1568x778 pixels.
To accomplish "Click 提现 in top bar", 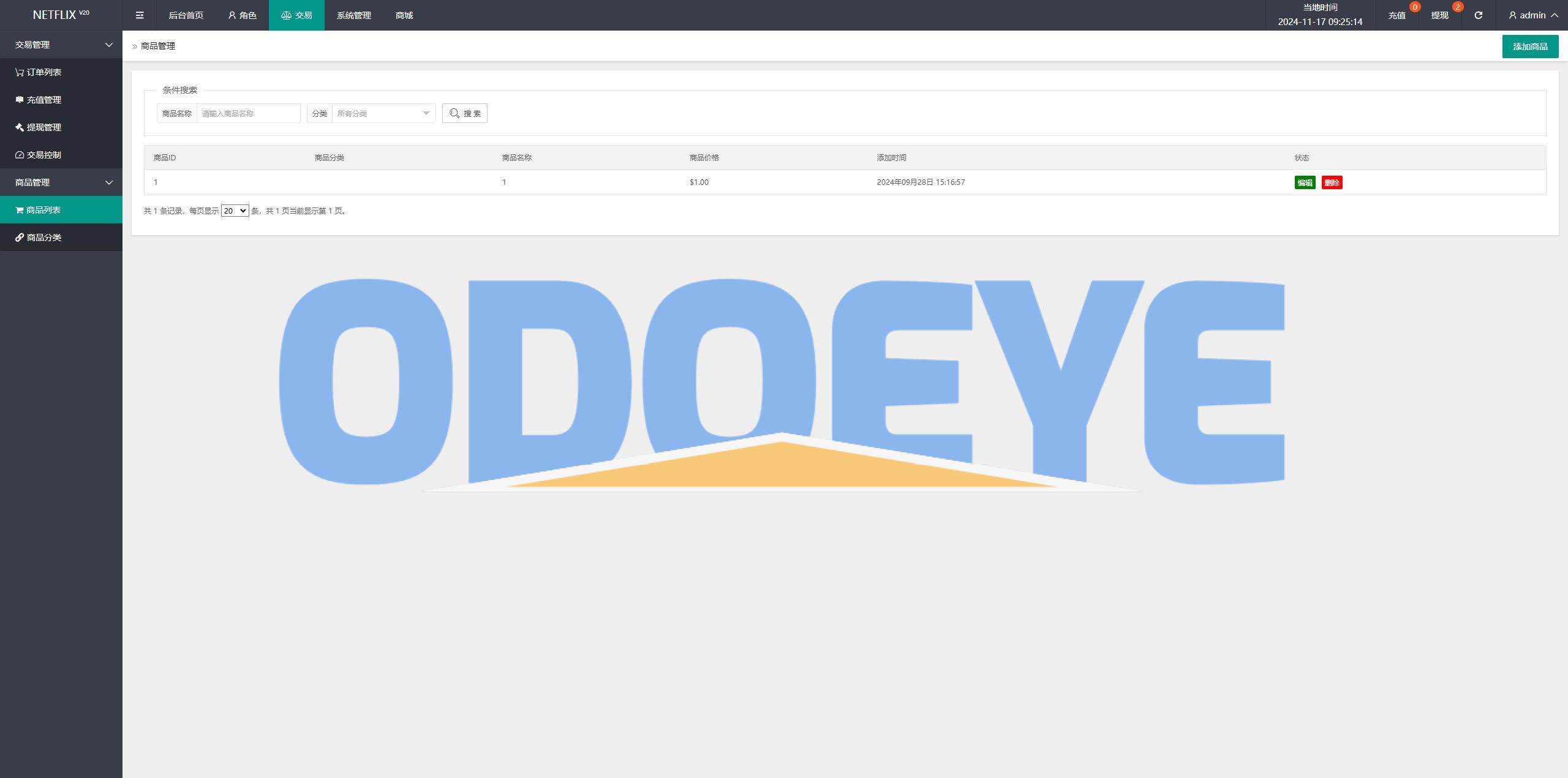I will coord(1439,15).
